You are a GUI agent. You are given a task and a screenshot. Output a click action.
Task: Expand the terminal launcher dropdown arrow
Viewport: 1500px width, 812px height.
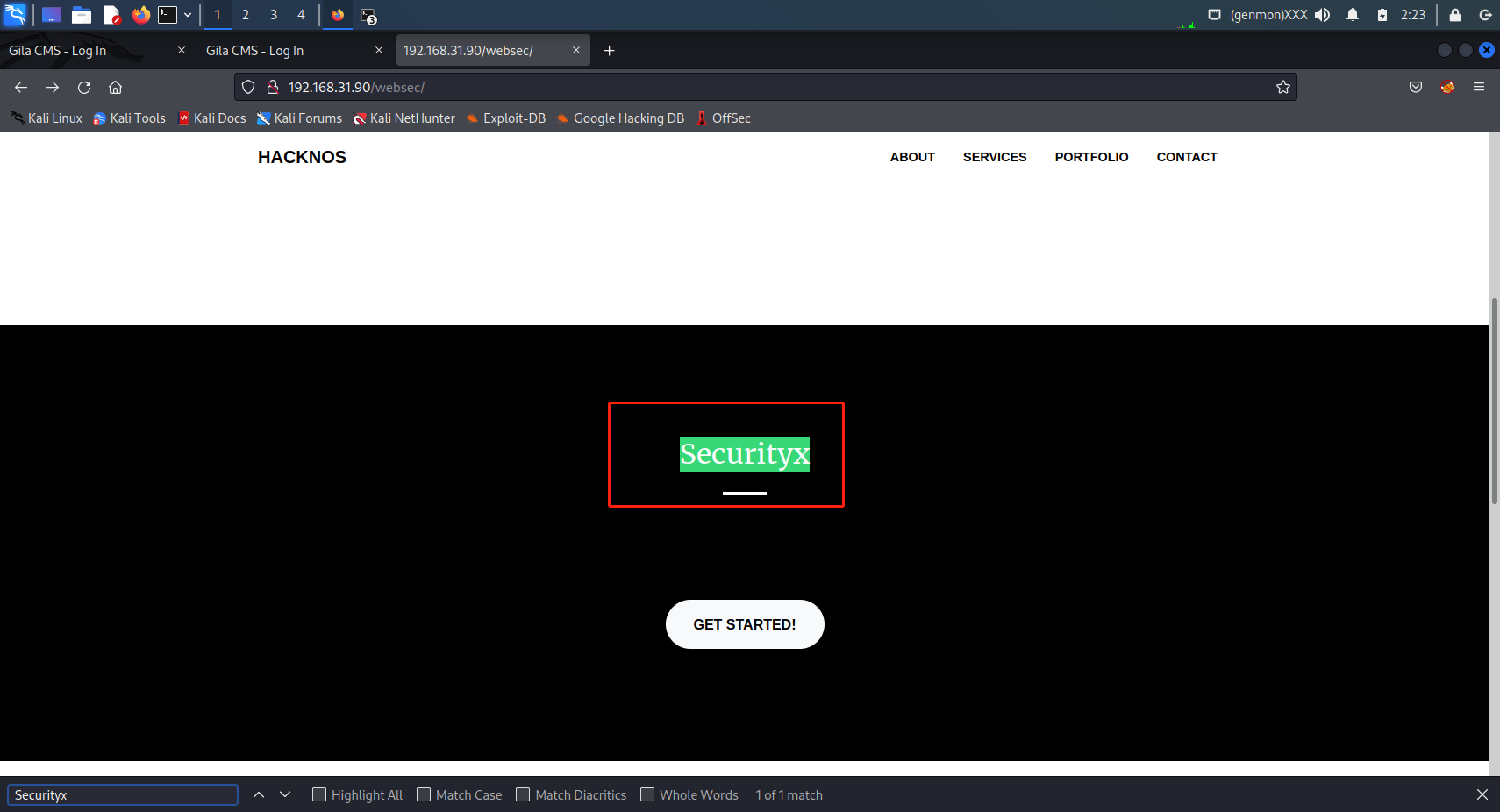188,15
